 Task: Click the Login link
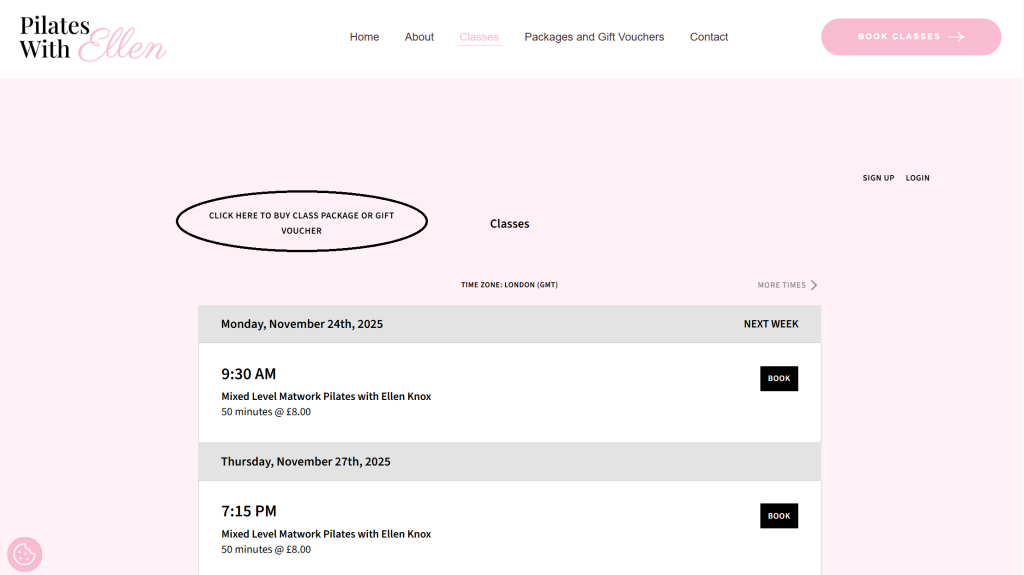pyautogui.click(x=917, y=178)
